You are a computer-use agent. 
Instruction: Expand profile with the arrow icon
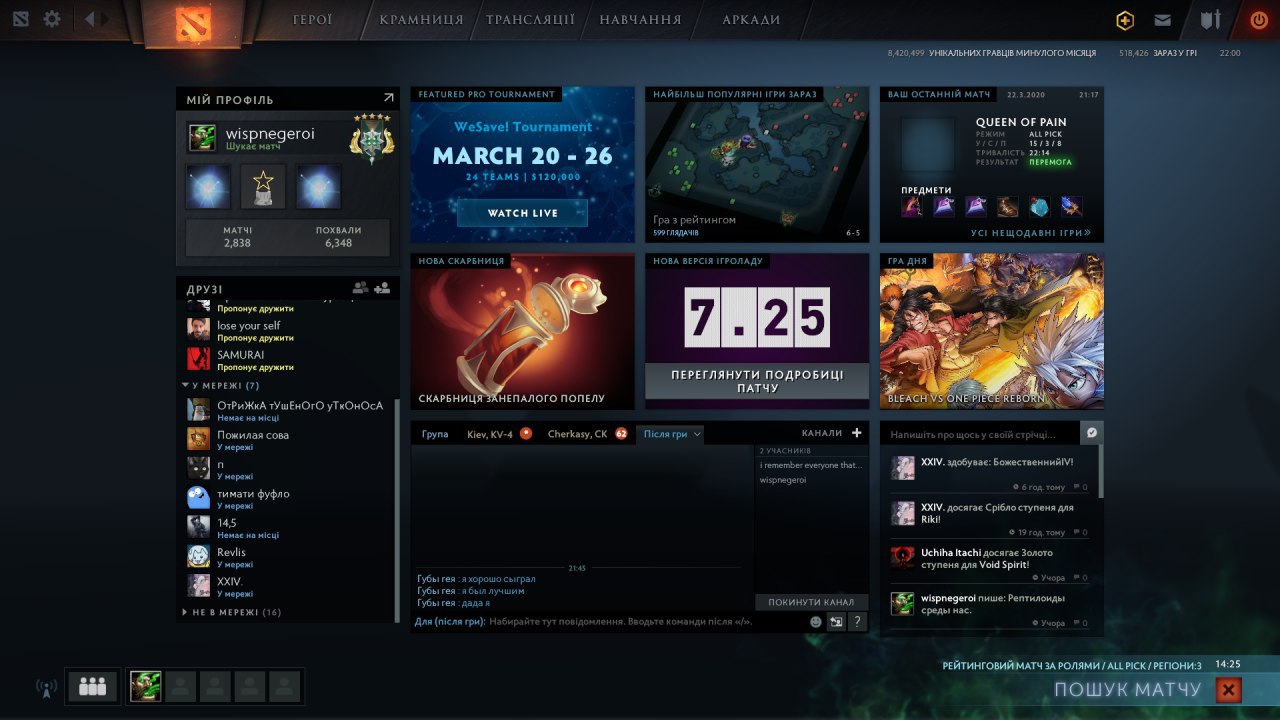point(388,98)
